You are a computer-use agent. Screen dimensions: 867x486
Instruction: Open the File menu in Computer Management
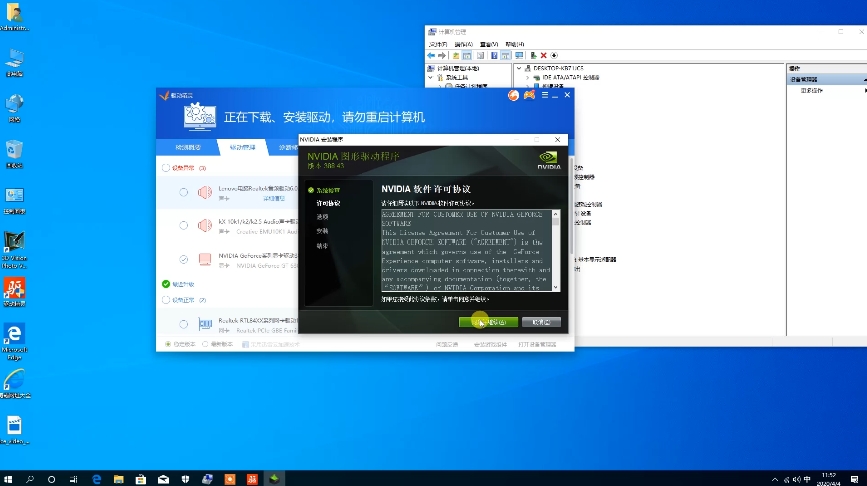click(437, 44)
